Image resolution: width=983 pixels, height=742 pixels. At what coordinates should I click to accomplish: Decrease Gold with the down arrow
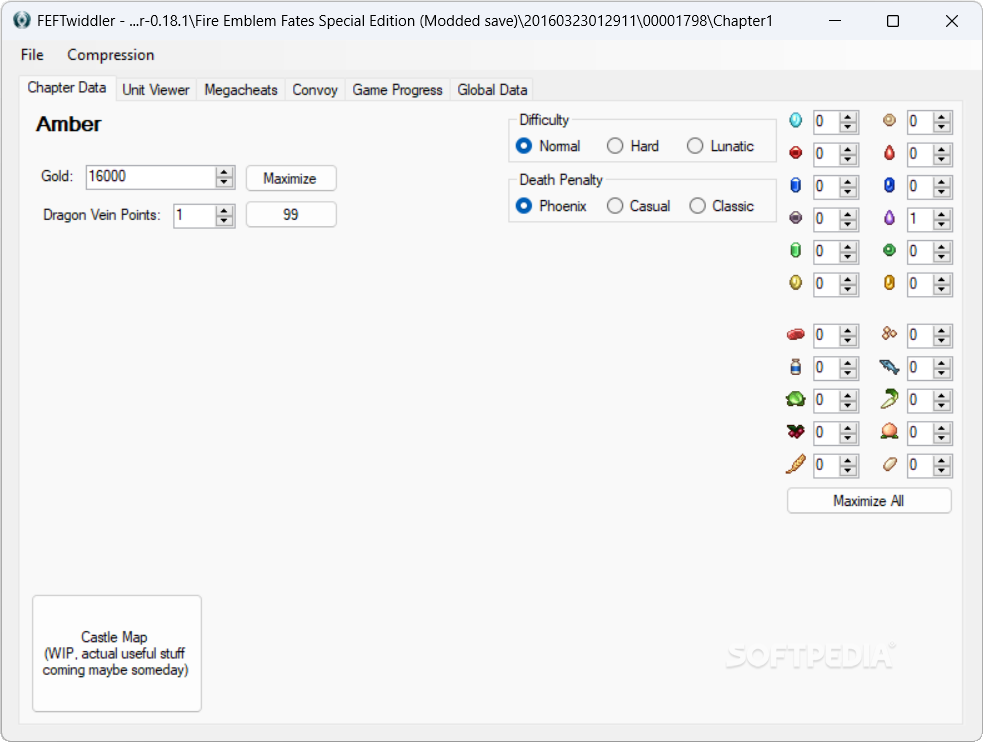click(224, 182)
